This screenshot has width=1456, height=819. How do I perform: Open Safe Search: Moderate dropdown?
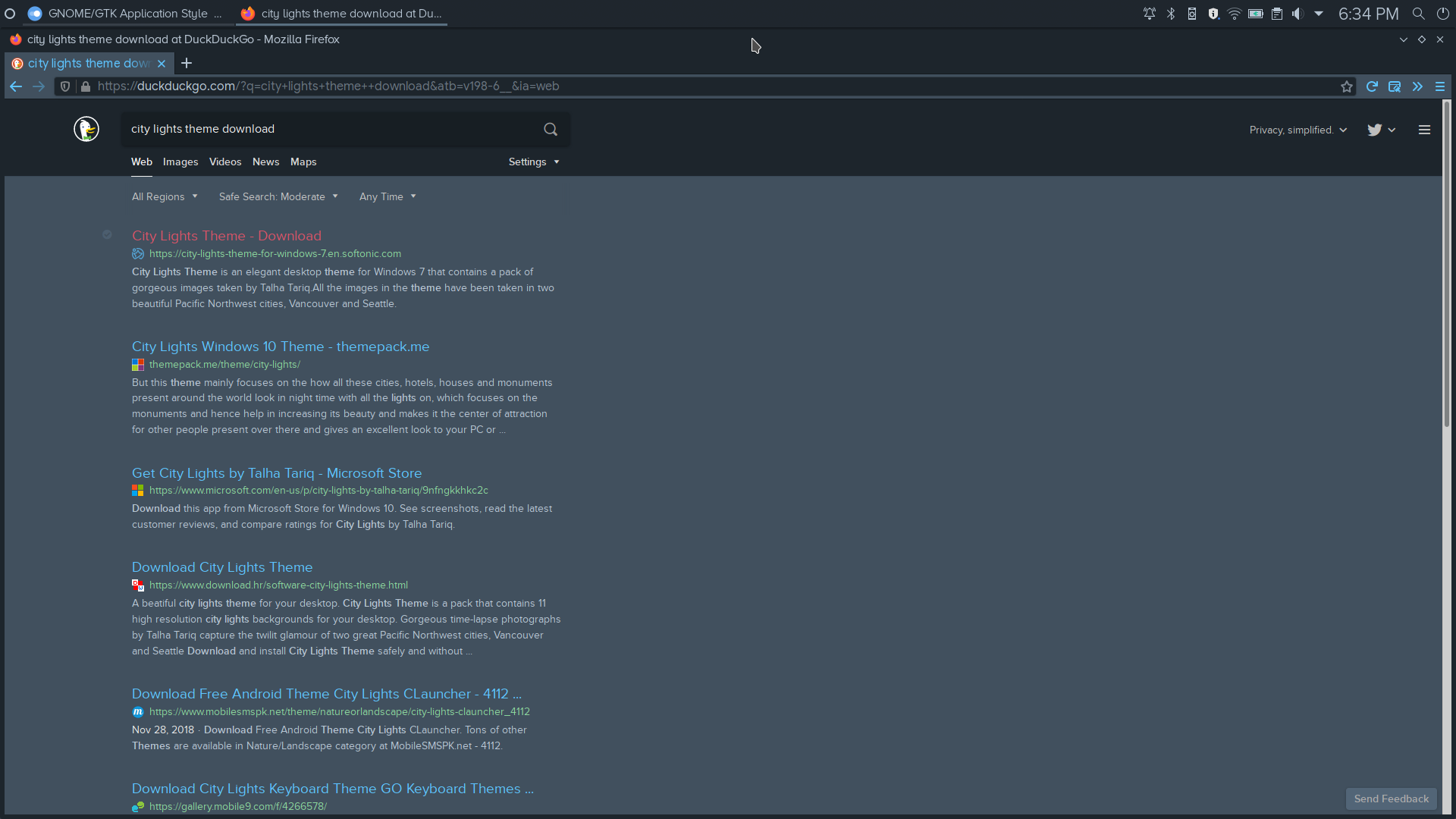[x=278, y=196]
